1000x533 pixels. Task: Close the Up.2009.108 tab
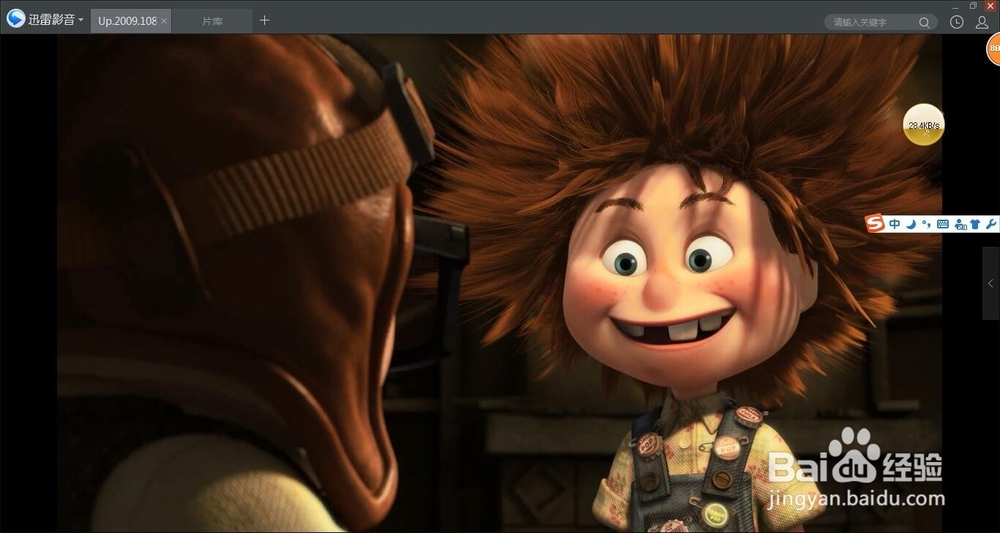[x=164, y=21]
